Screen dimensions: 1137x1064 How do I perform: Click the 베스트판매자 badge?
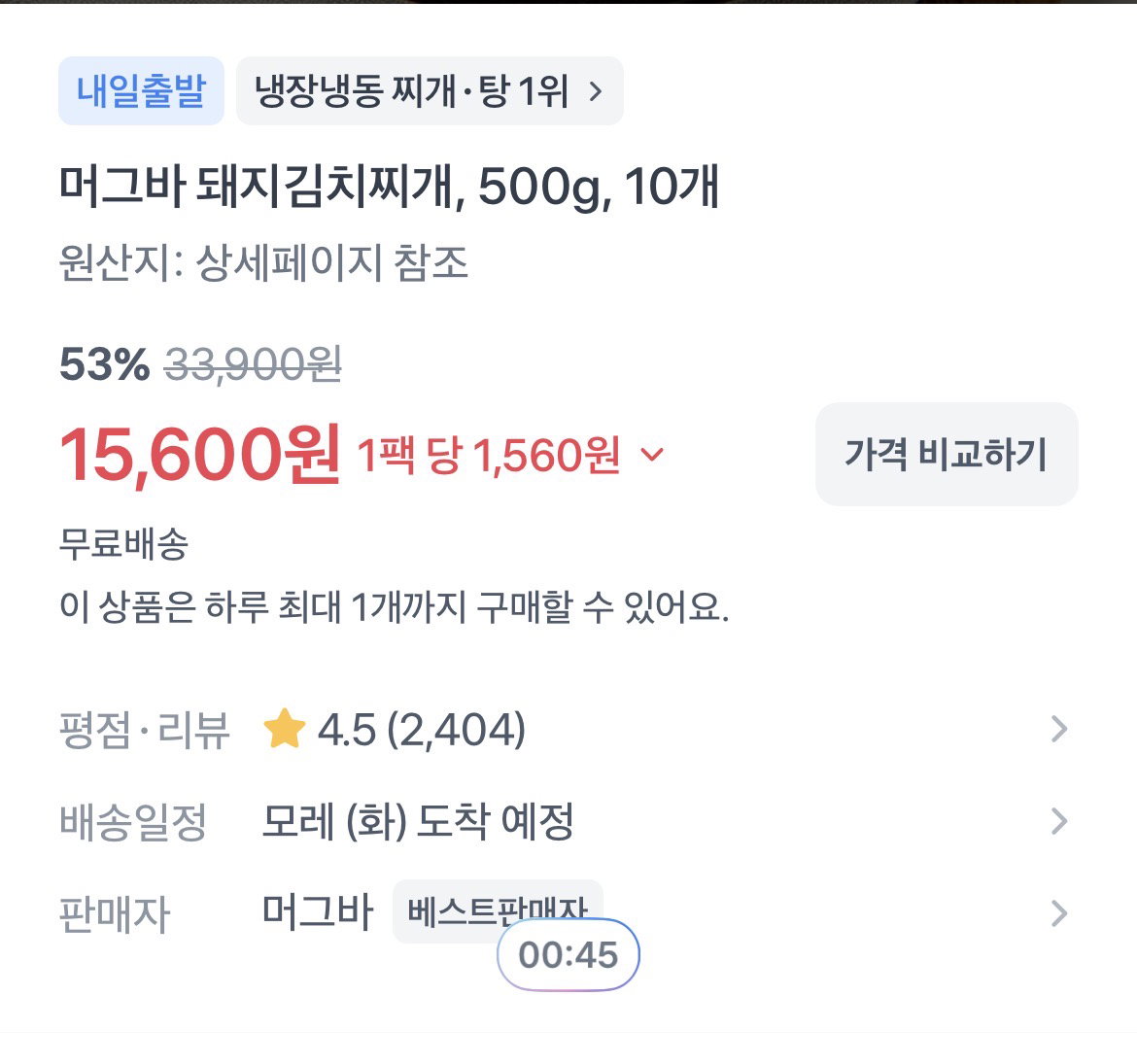point(498,911)
